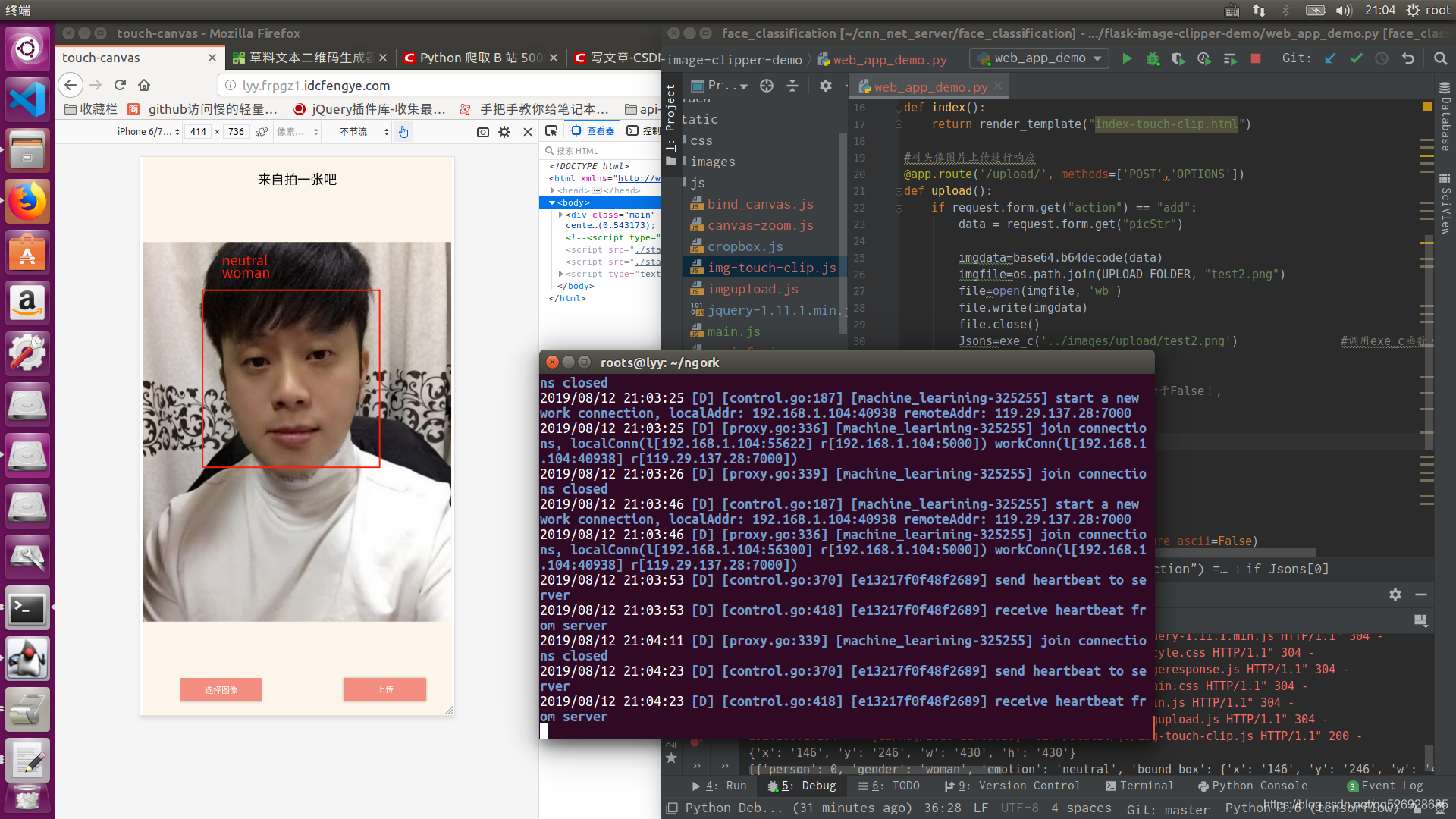
Task: Open the Terminal tool window tab
Action: [x=1139, y=786]
